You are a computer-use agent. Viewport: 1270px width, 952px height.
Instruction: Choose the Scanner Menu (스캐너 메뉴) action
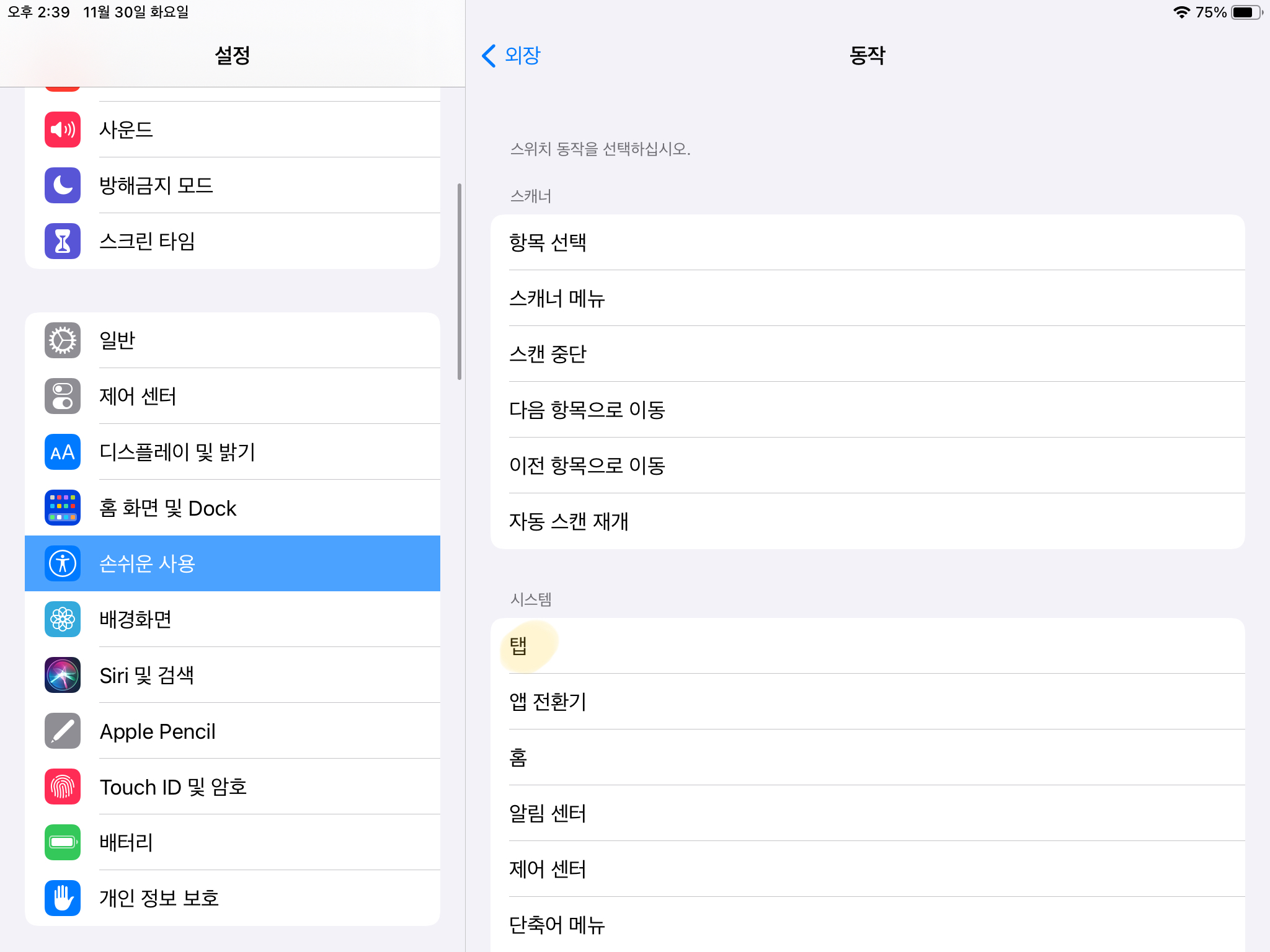tap(867, 298)
